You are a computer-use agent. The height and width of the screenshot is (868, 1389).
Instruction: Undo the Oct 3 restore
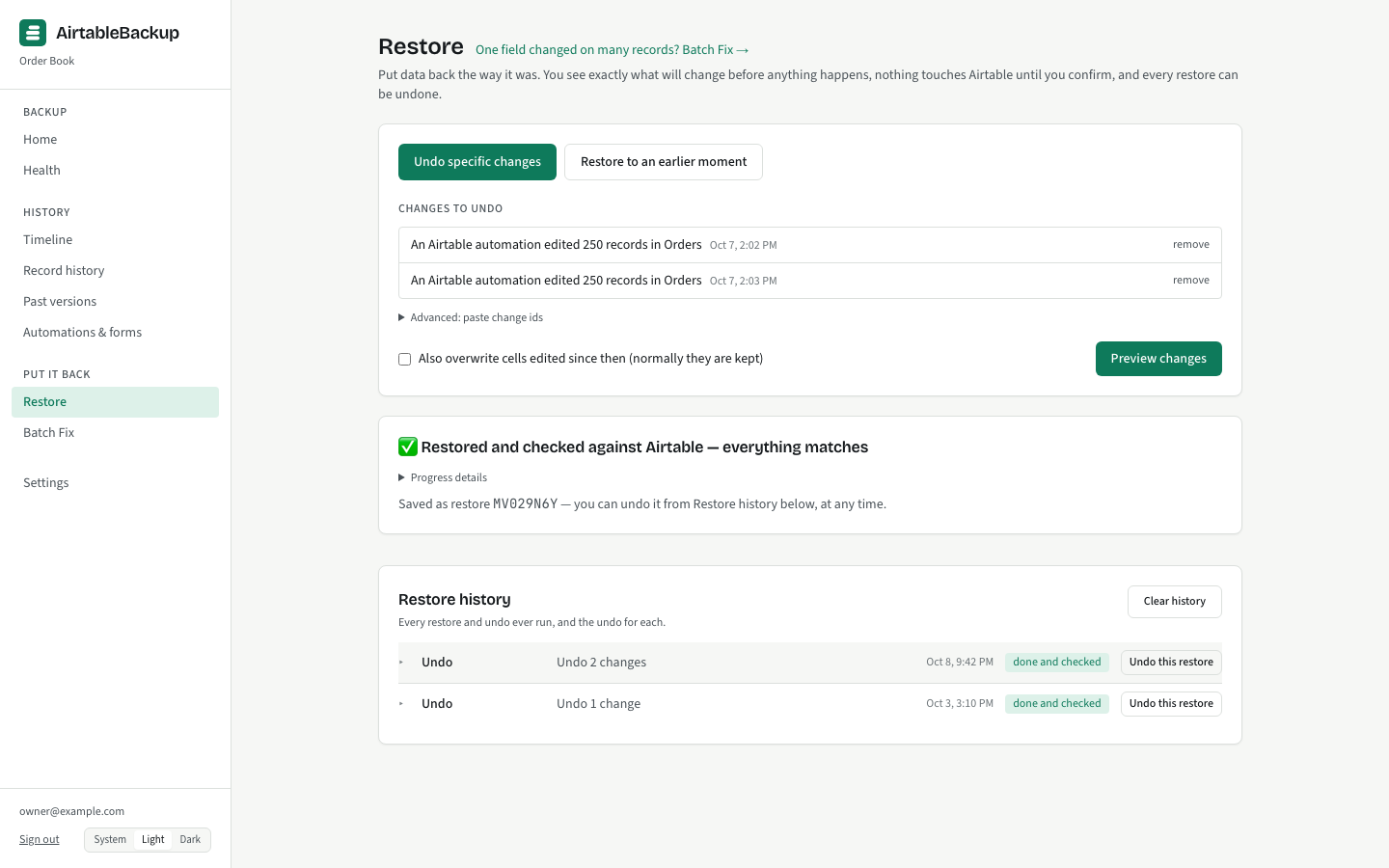[1171, 704]
